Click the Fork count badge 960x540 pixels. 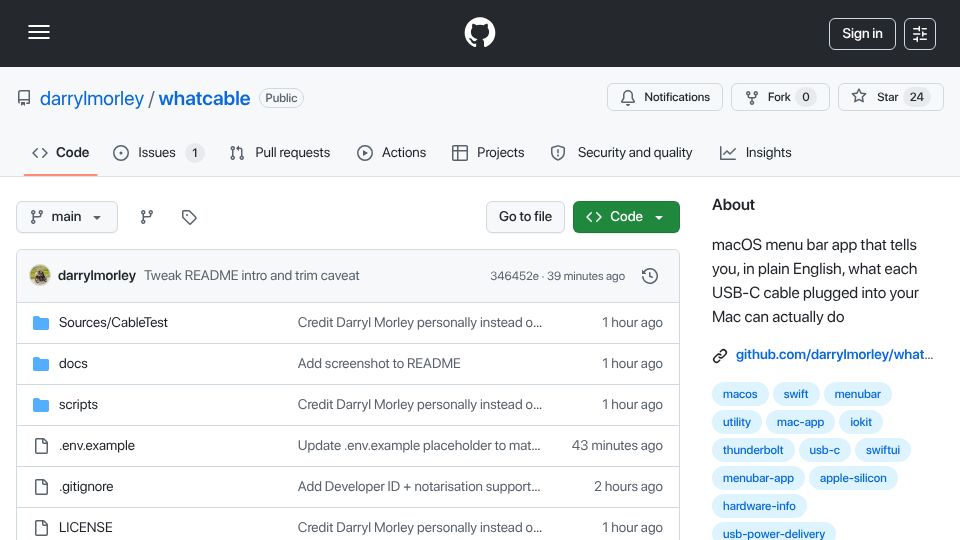[x=806, y=97]
